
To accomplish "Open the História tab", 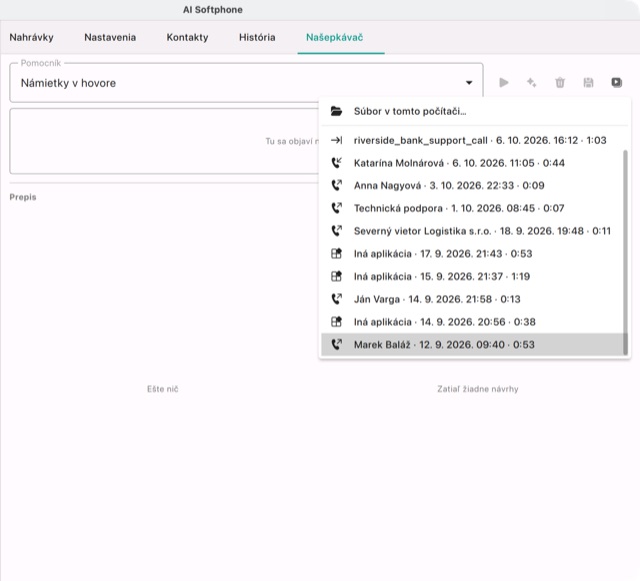I will coord(257,38).
